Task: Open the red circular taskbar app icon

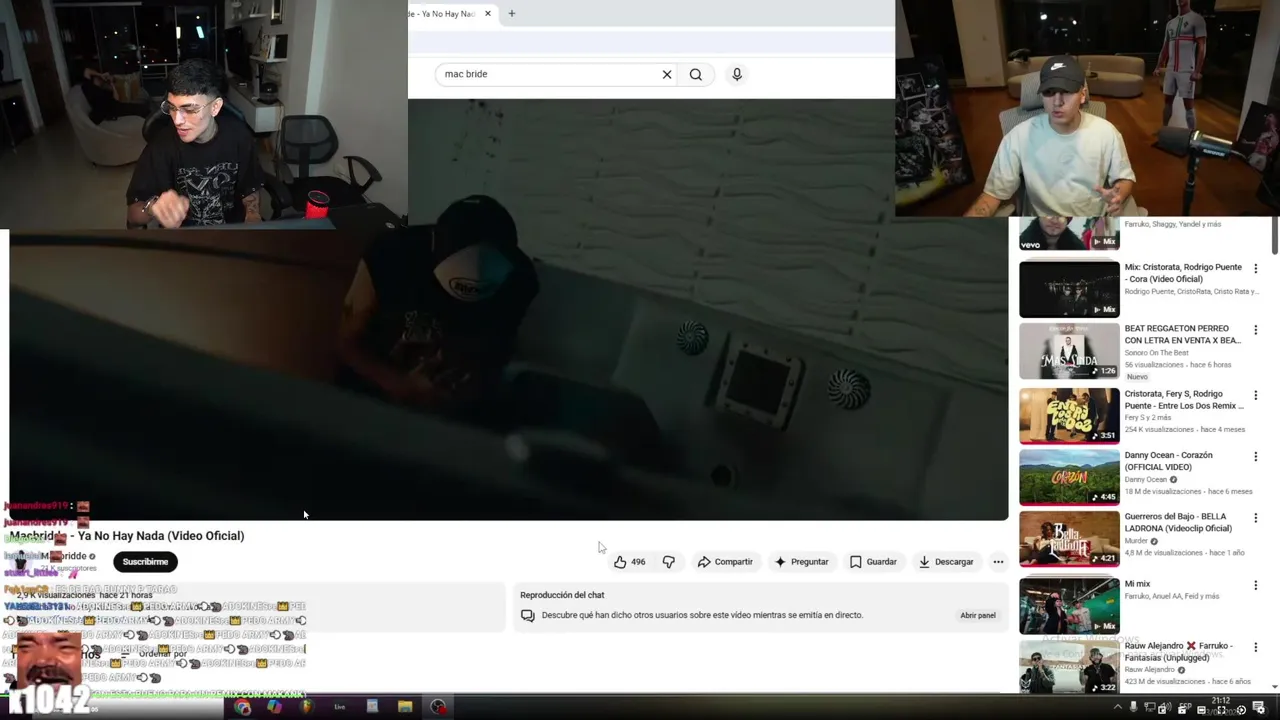Action: [438, 707]
